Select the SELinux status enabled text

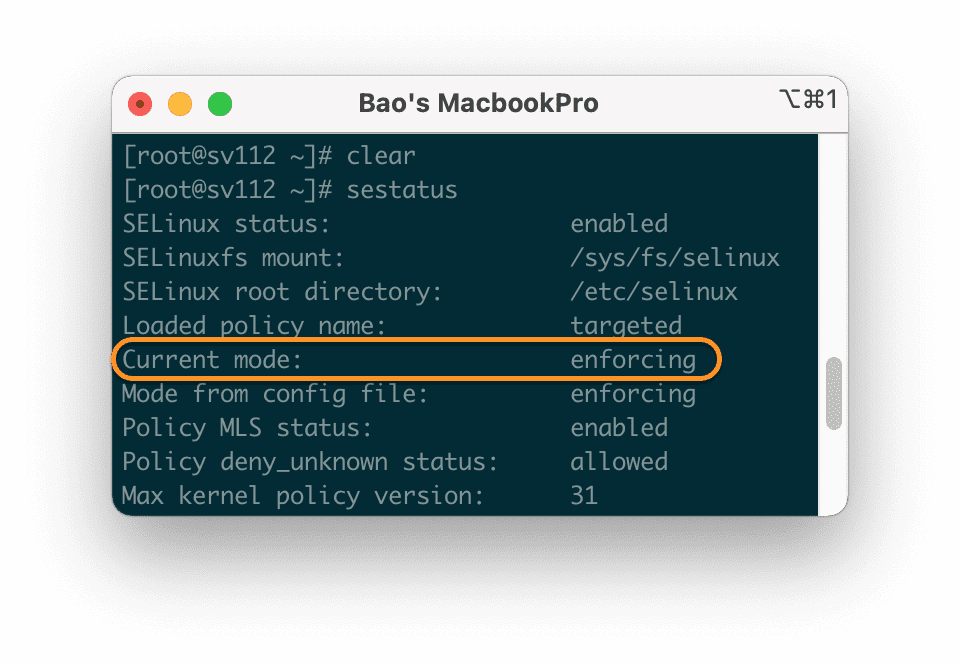[x=619, y=223]
